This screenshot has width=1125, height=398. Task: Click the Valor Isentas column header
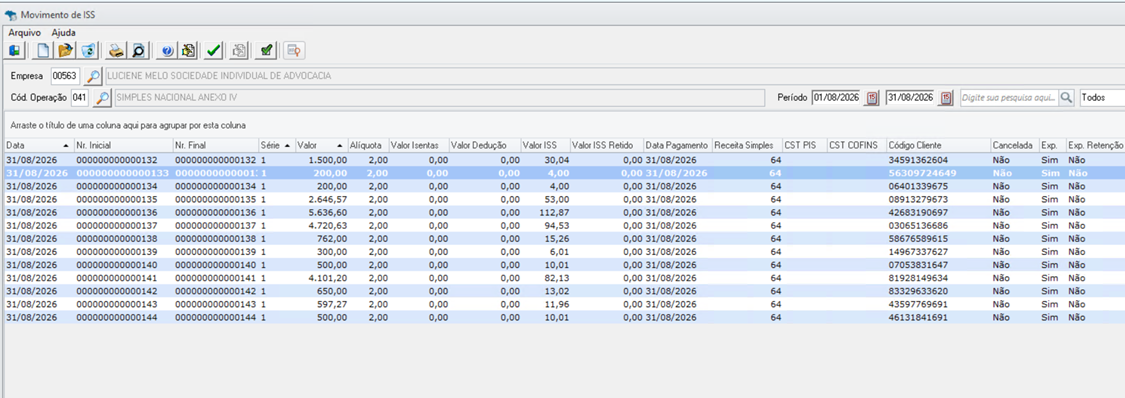click(418, 145)
